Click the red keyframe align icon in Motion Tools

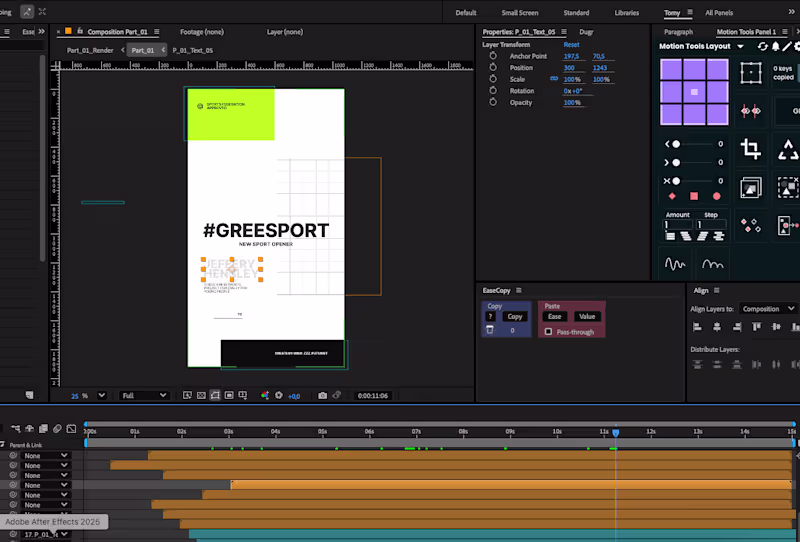click(751, 111)
